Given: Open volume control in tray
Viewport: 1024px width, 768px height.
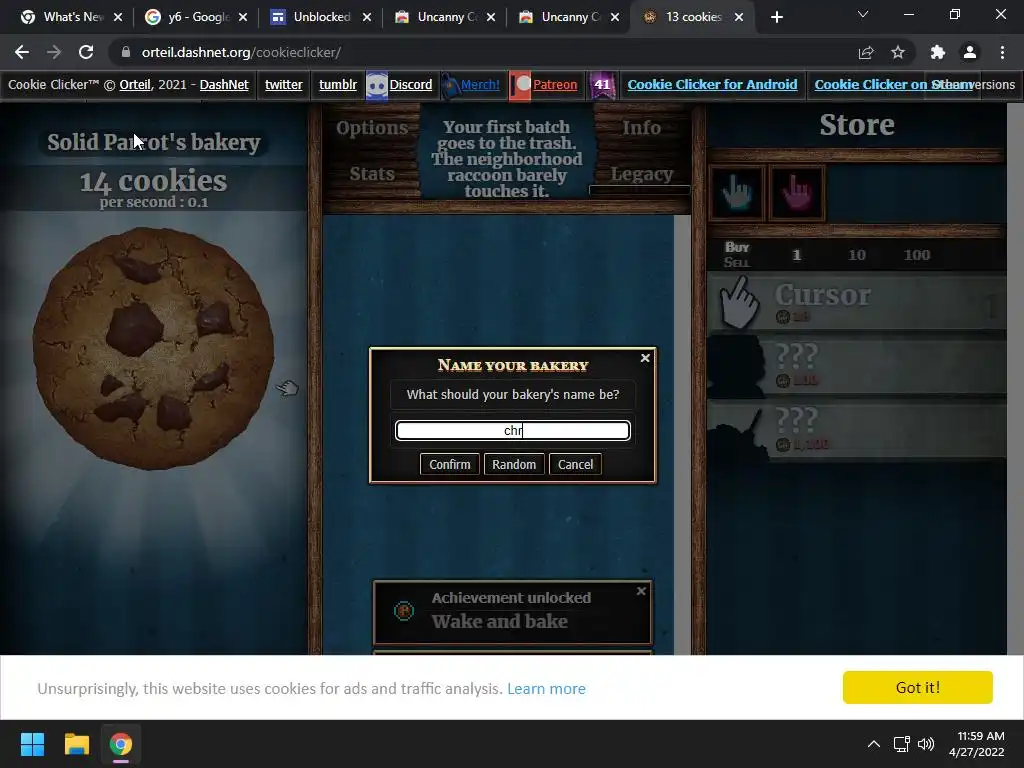Looking at the screenshot, I should coord(926,744).
